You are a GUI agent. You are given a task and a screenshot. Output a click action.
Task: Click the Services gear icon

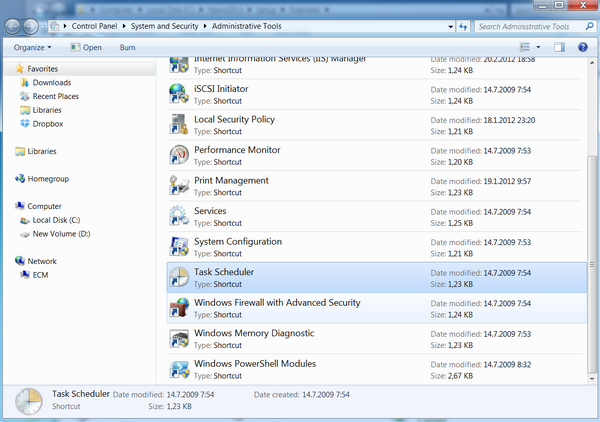coord(179,216)
